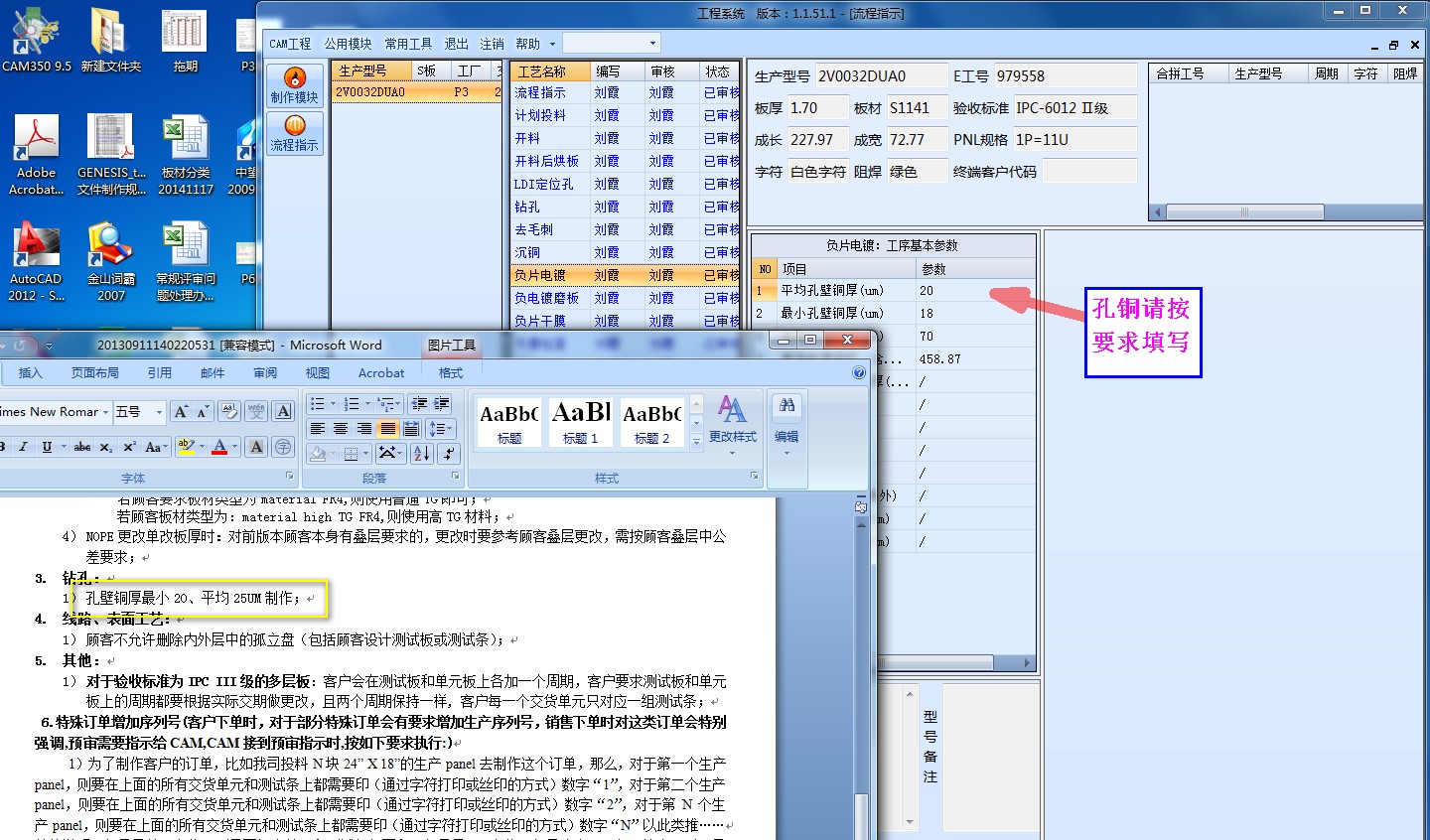The height and width of the screenshot is (840, 1430).
Task: Click the distributed alignment icon
Action: [411, 429]
